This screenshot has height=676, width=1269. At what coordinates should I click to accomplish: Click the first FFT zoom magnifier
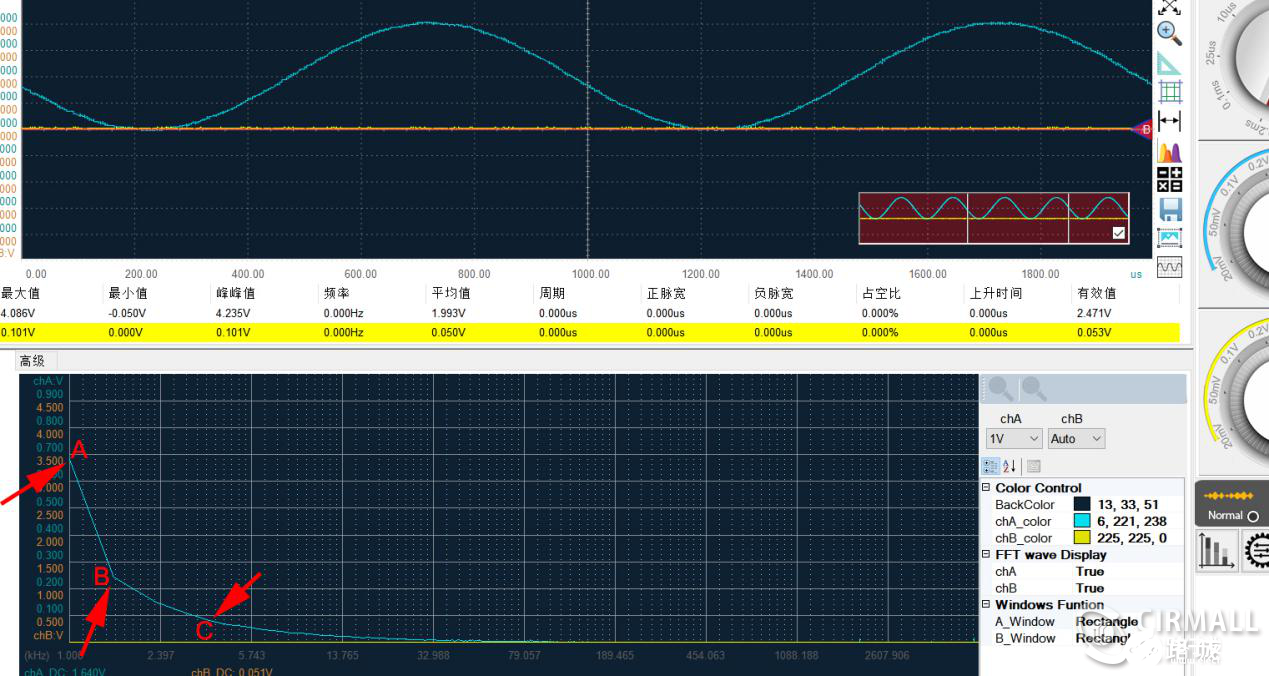(x=1000, y=389)
